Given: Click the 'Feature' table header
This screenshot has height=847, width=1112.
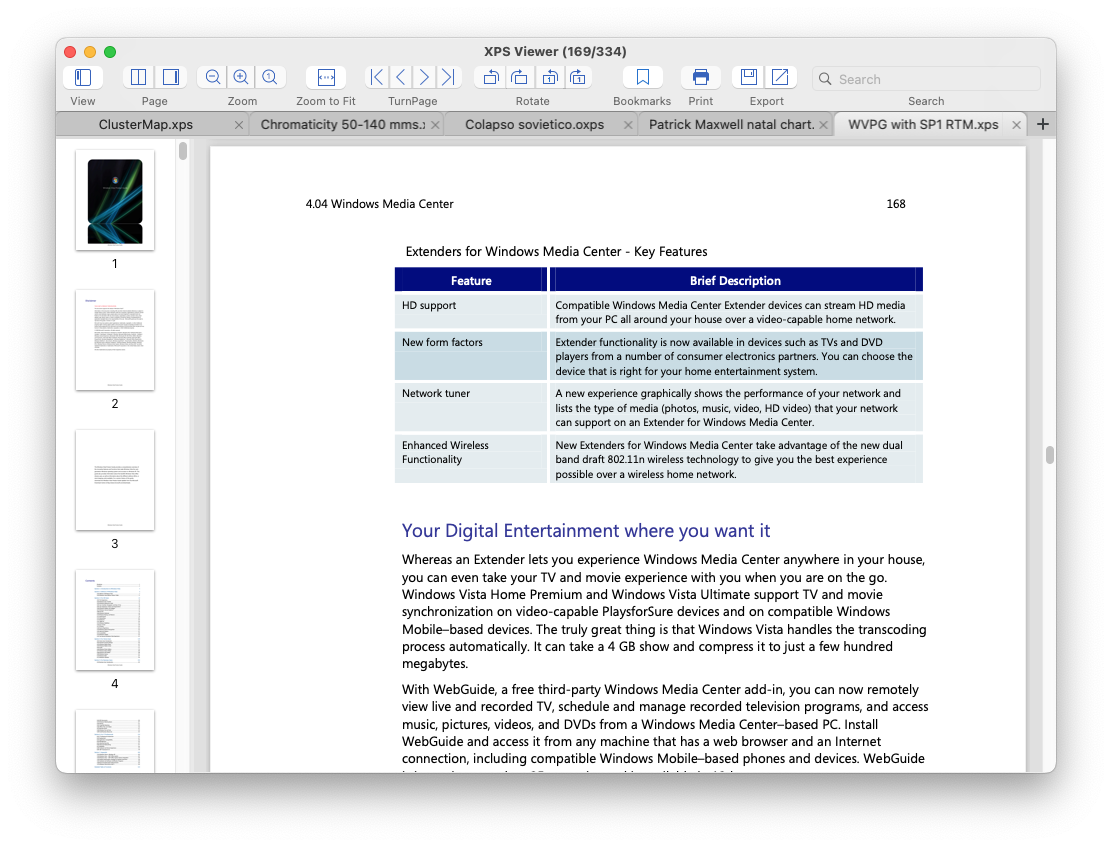Looking at the screenshot, I should click(471, 280).
